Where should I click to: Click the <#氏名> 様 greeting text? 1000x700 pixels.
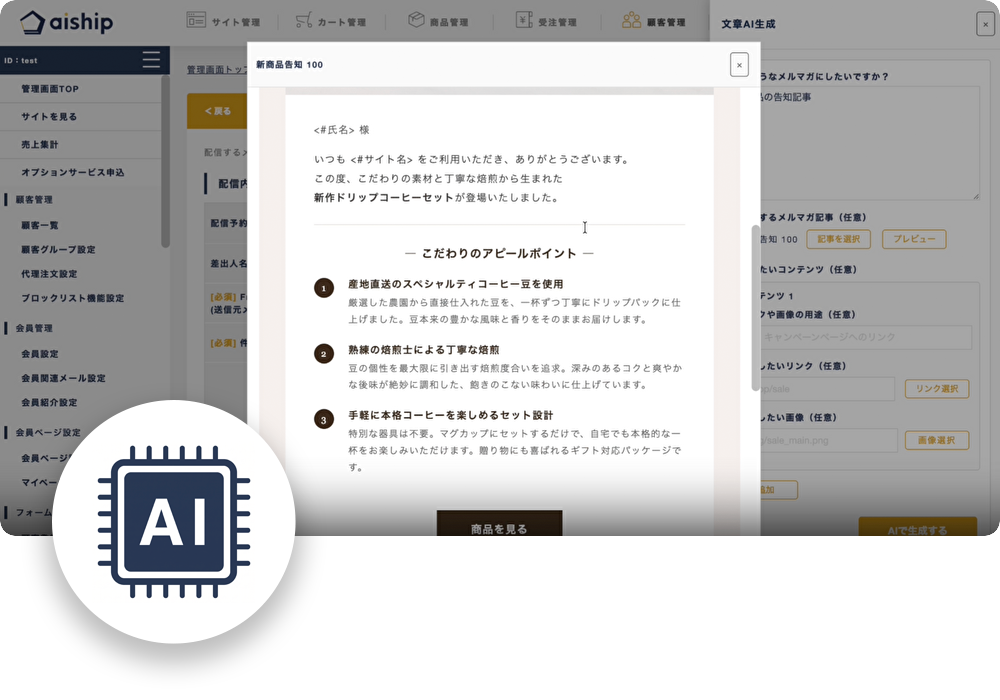coord(342,130)
